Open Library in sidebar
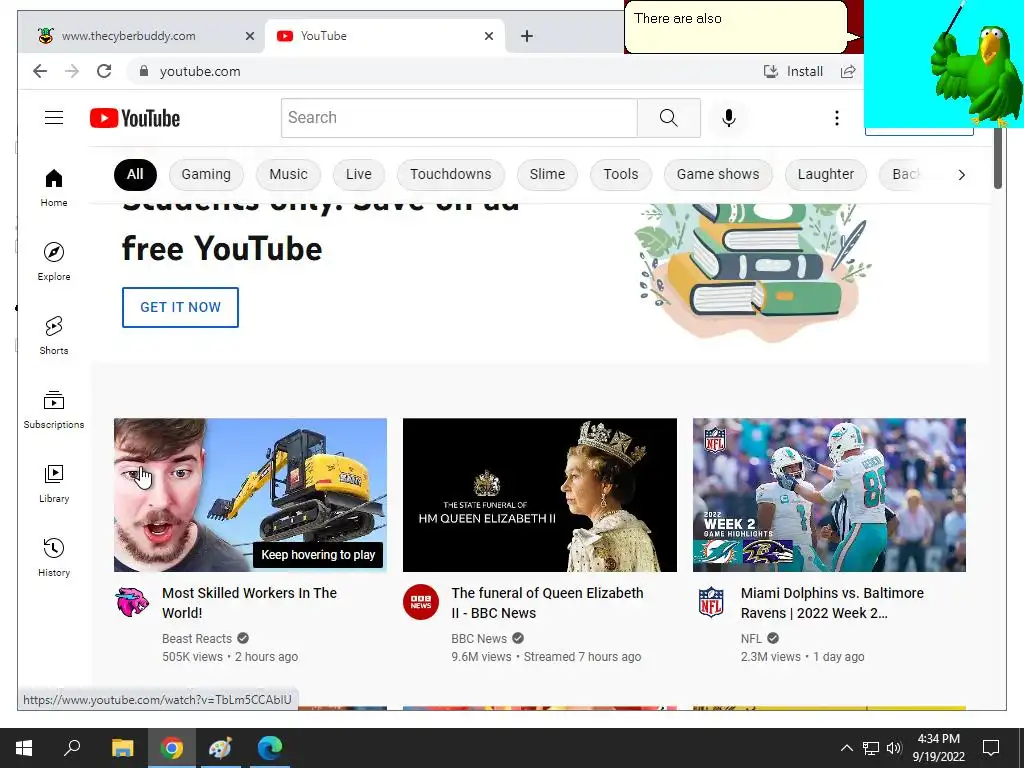This screenshot has width=1024, height=768. click(54, 483)
